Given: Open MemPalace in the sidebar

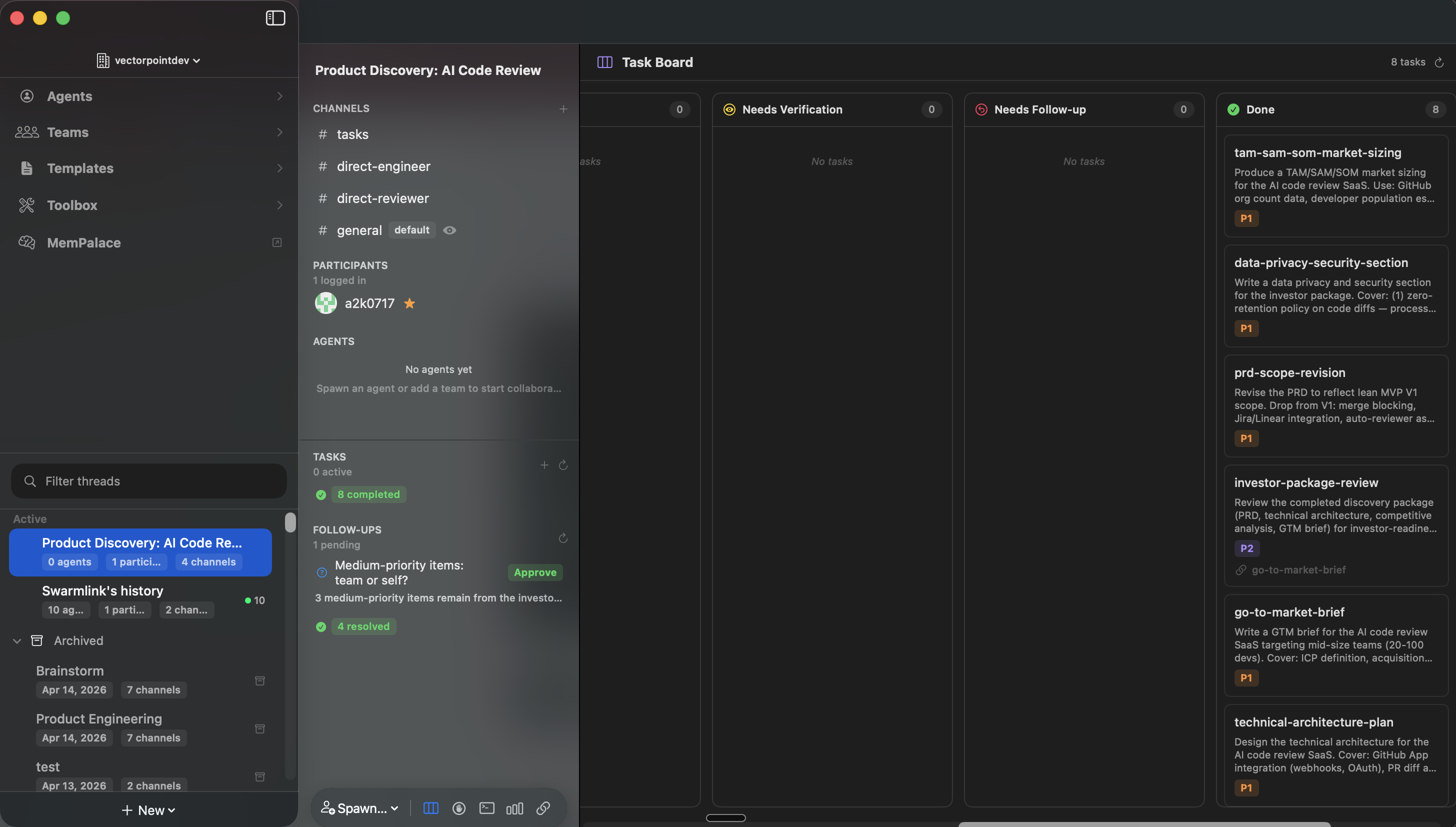Looking at the screenshot, I should click(83, 242).
